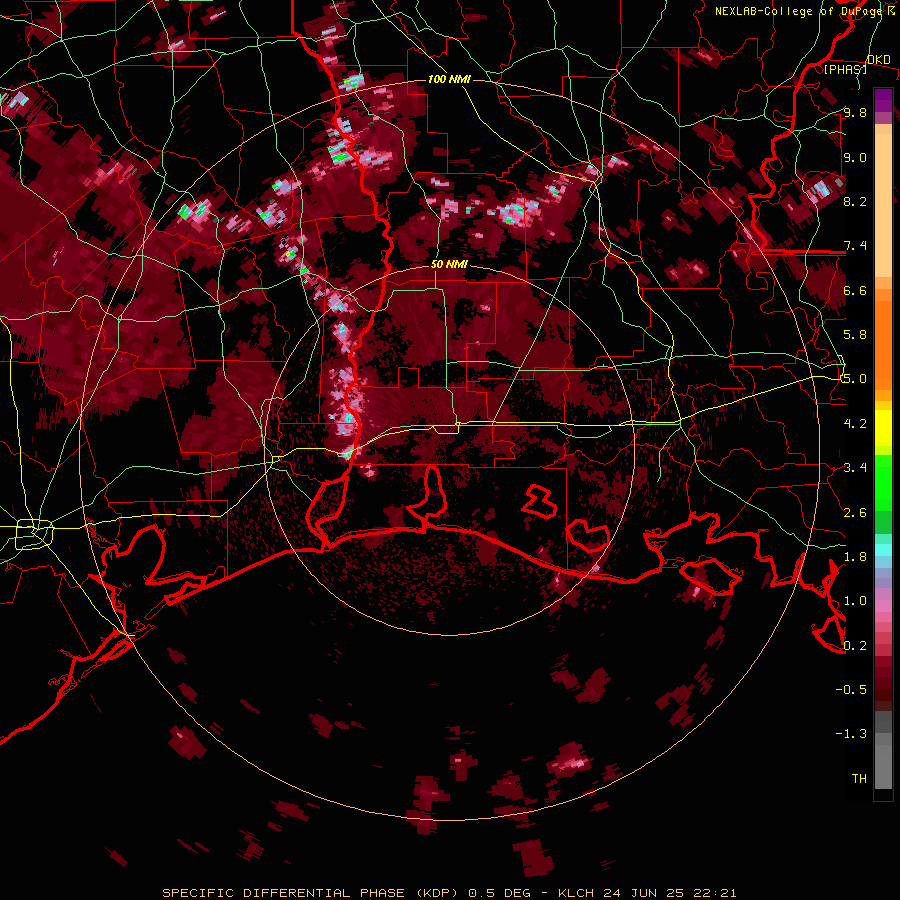The width and height of the screenshot is (900, 900).
Task: Click the -0.5 value on the color scale
Action: [x=851, y=690]
